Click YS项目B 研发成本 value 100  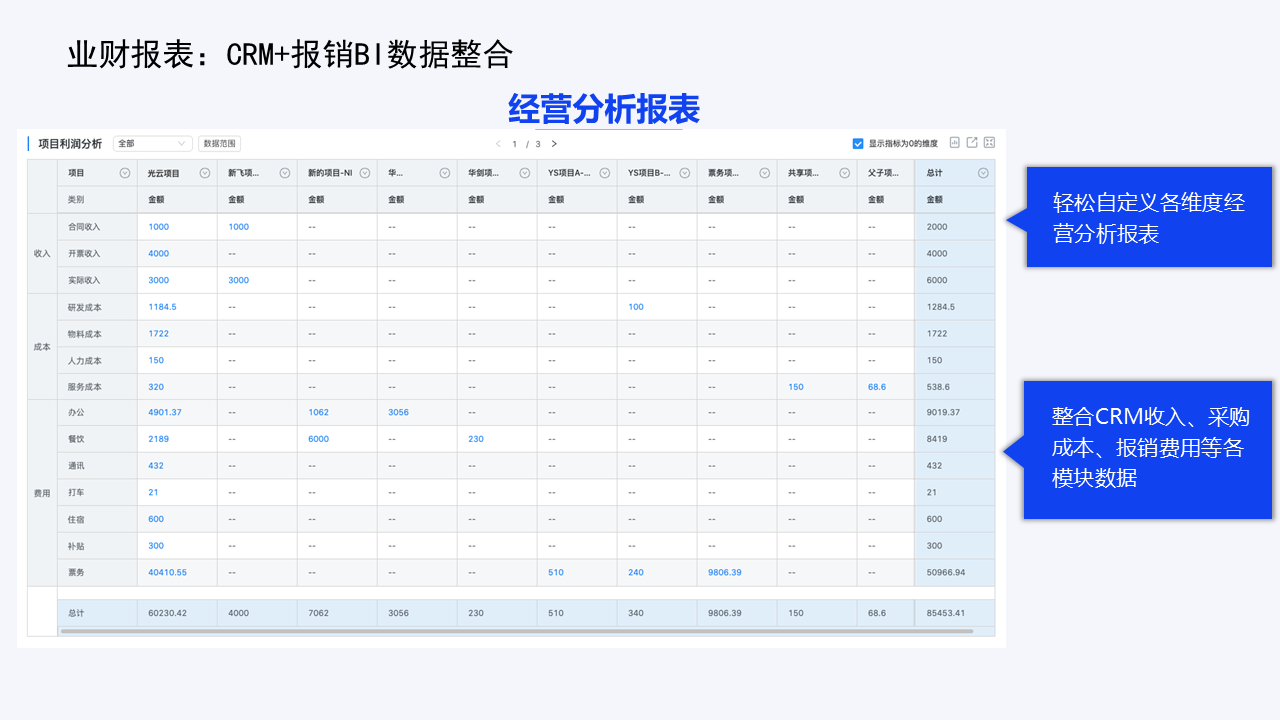[x=636, y=307]
